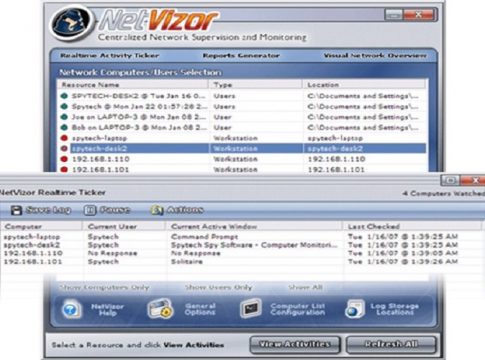This screenshot has height=360, width=485.
Task: Select 192.168.1.101 in Resource Name list
Action: [101, 169]
